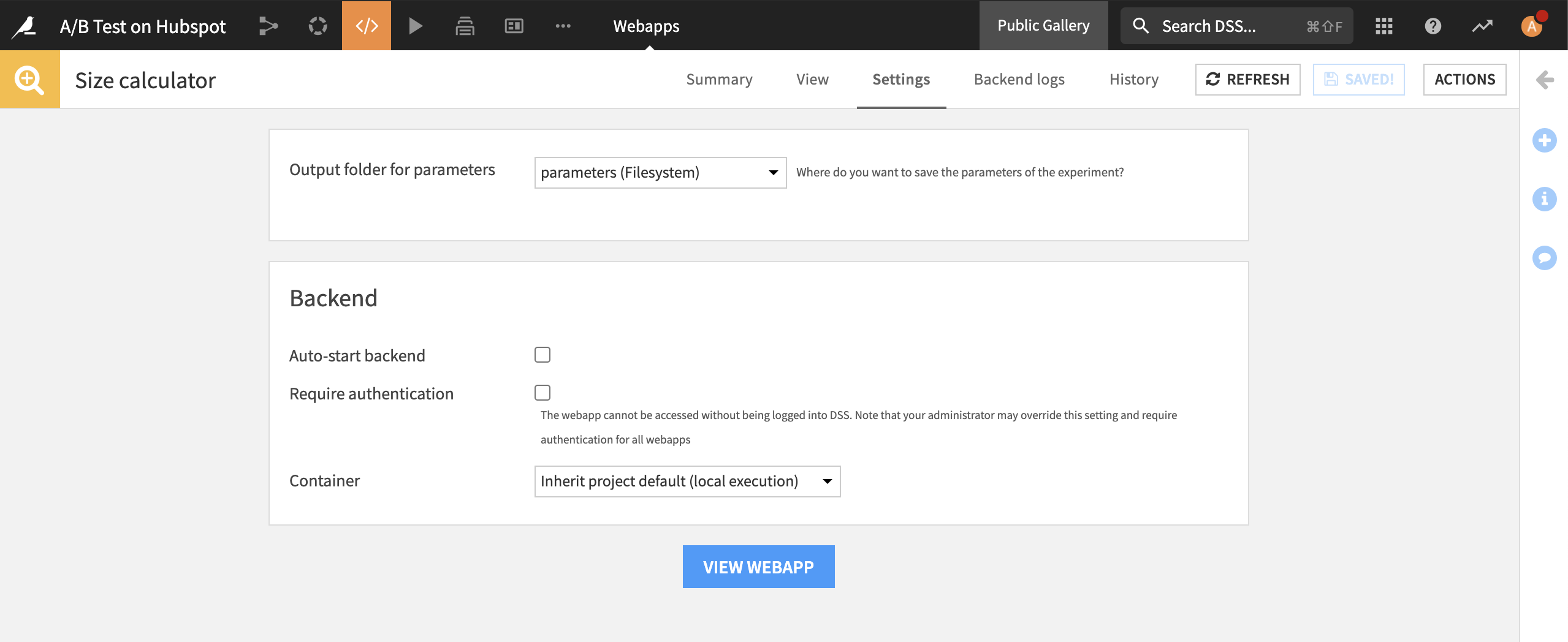Open Jobs via the stacked printer-like icon
Viewport: 1568px width, 642px height.
[465, 25]
